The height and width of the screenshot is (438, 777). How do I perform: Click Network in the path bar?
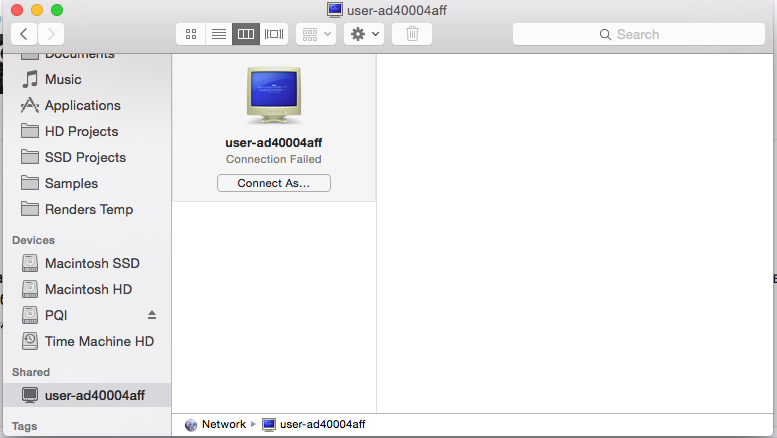coord(223,424)
